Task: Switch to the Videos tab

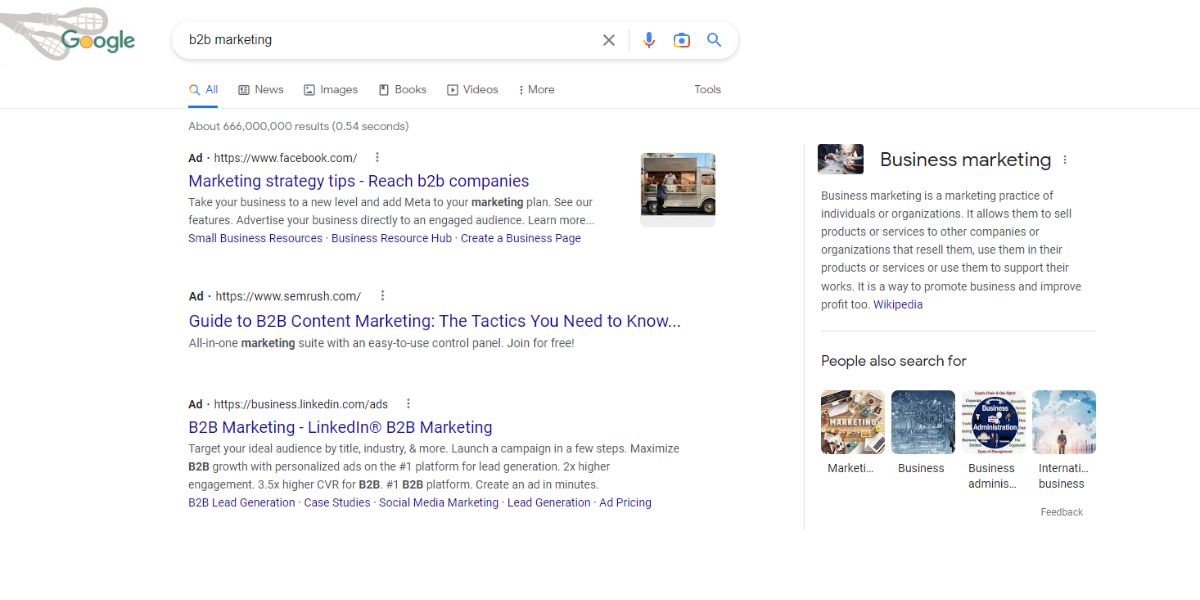Action: [x=472, y=90]
